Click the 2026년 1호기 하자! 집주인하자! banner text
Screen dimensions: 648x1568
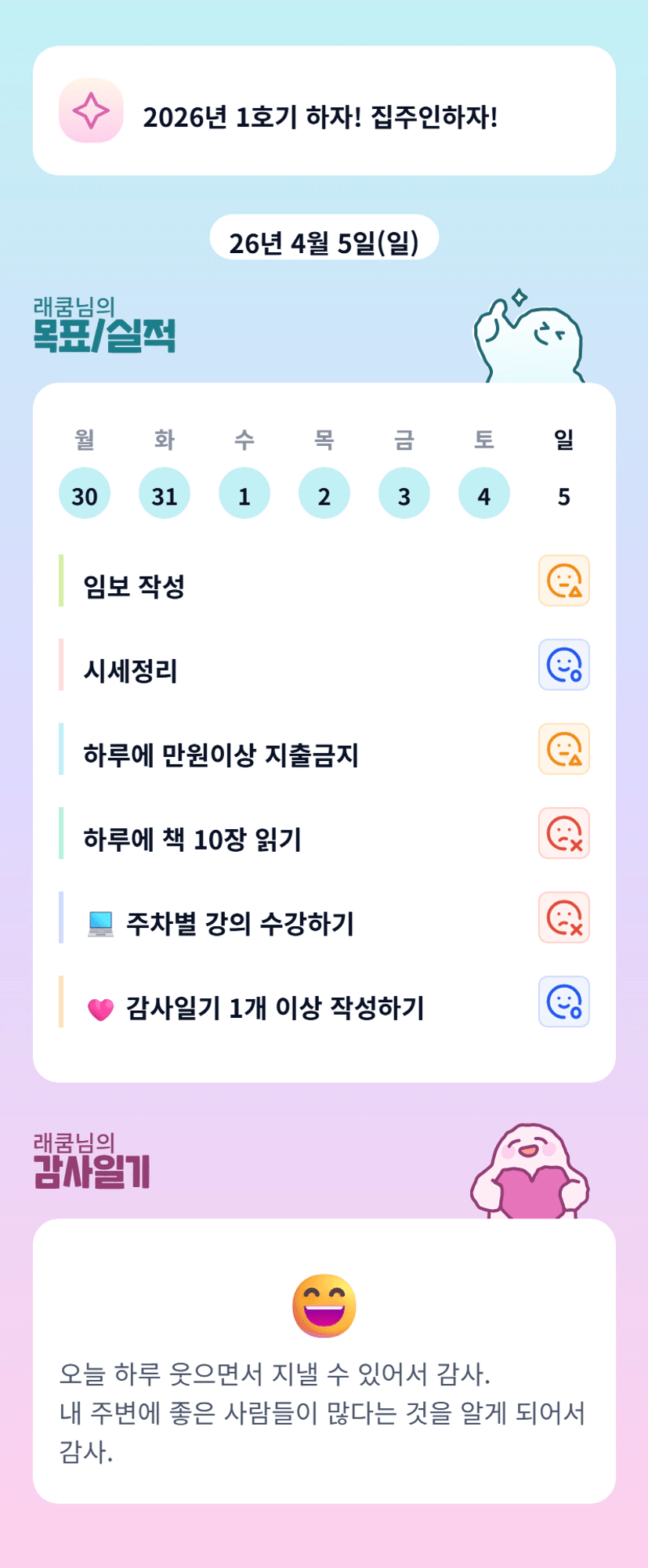click(x=320, y=118)
